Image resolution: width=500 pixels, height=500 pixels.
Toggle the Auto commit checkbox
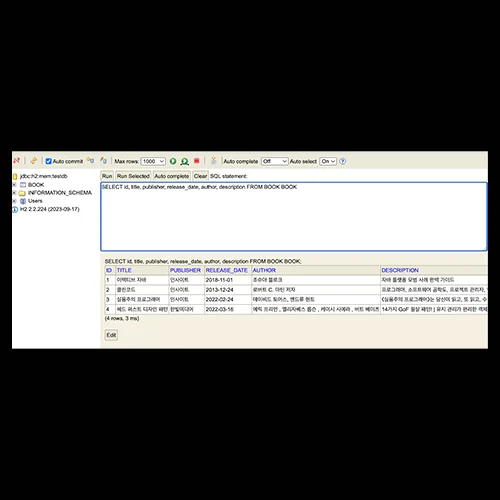[48, 161]
